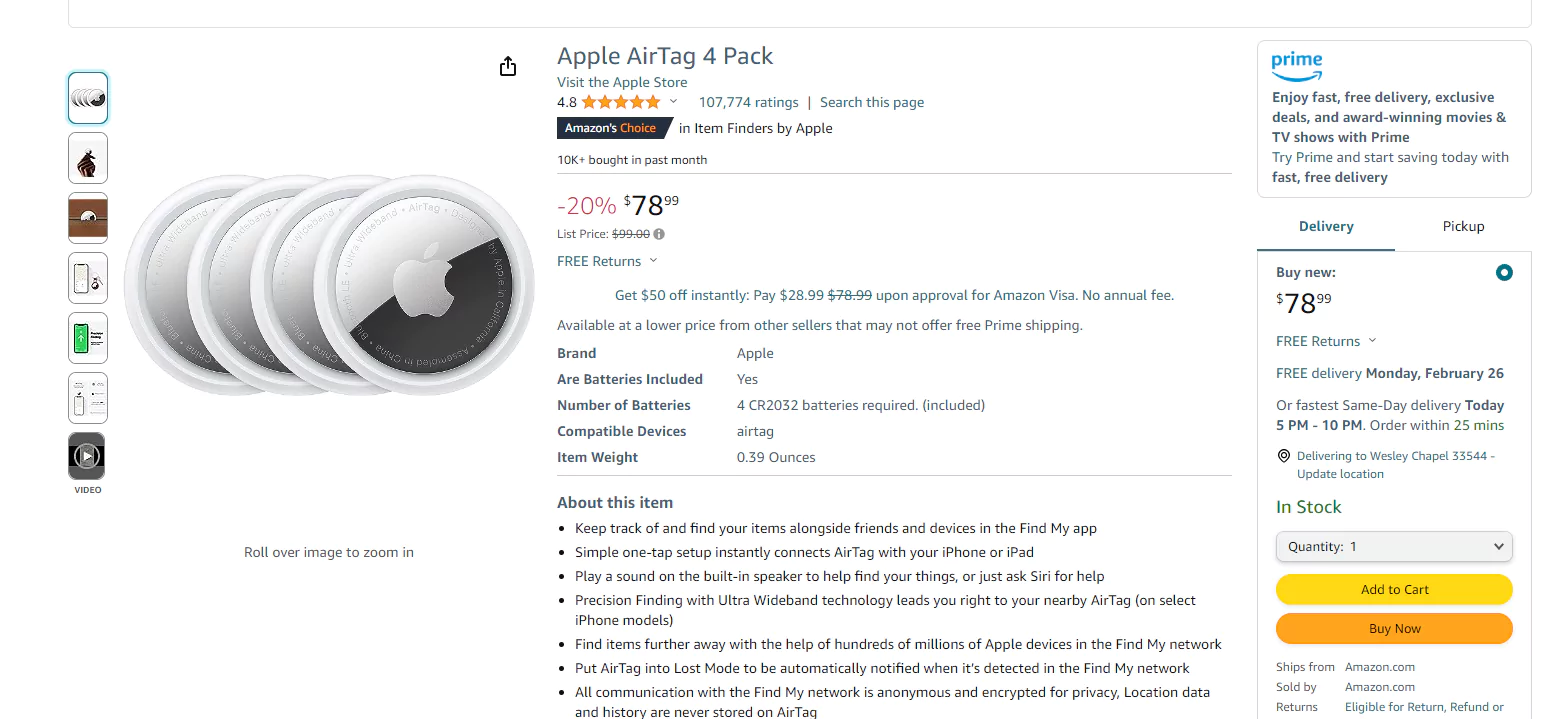Select the second product thumbnail
The height and width of the screenshot is (719, 1549).
87,157
